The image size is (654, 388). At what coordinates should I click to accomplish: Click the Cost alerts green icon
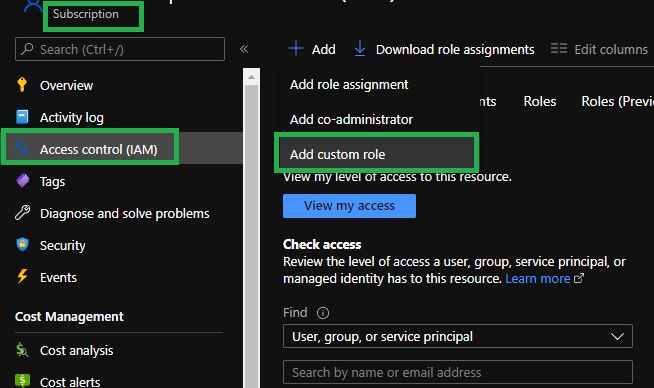pos(22,380)
